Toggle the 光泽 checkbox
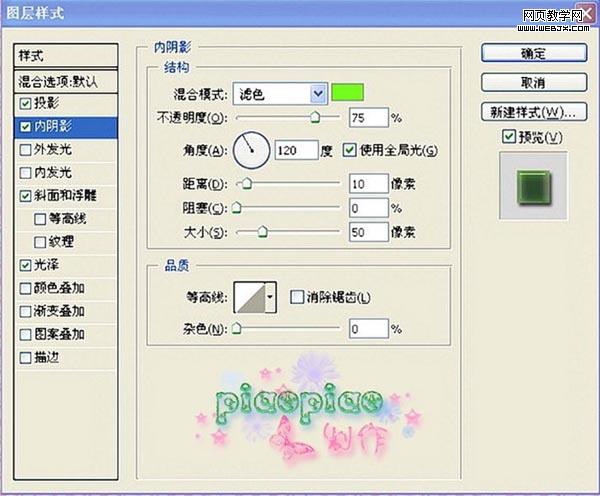 (25, 265)
